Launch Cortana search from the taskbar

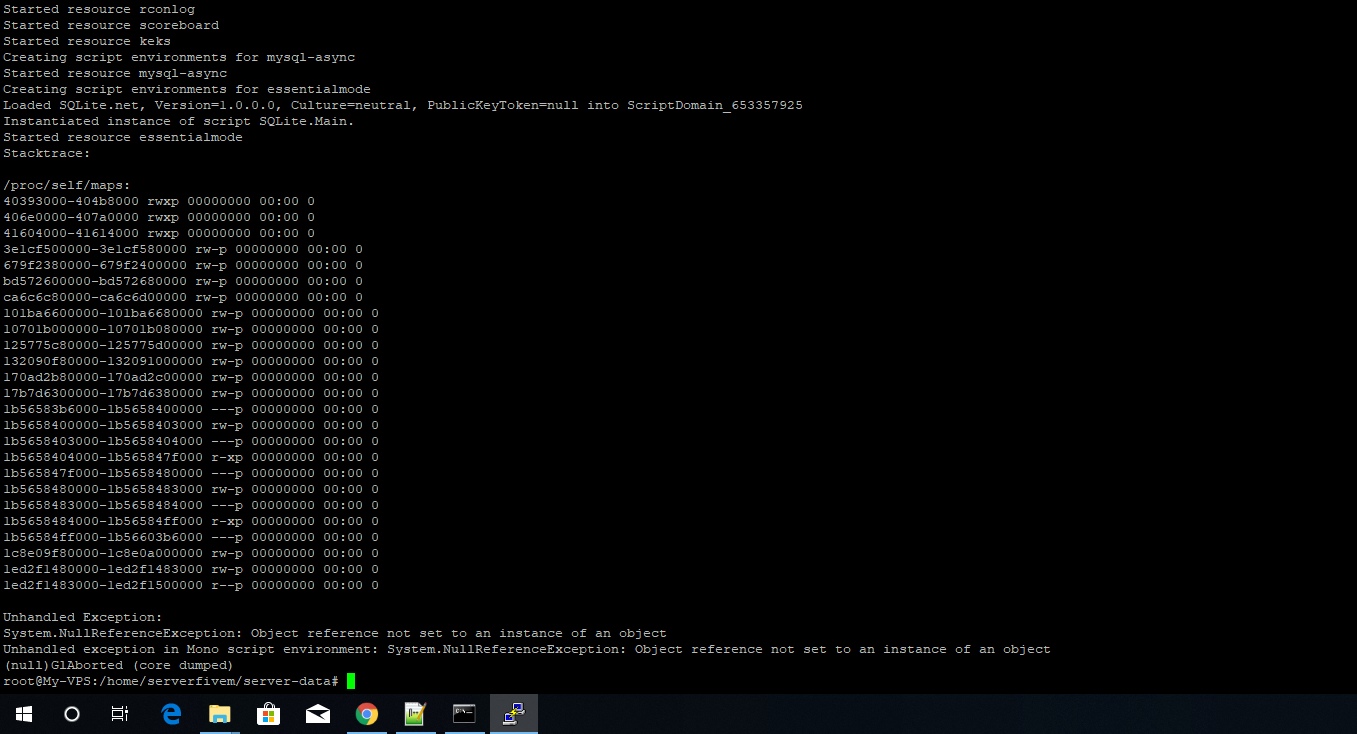(x=70, y=714)
